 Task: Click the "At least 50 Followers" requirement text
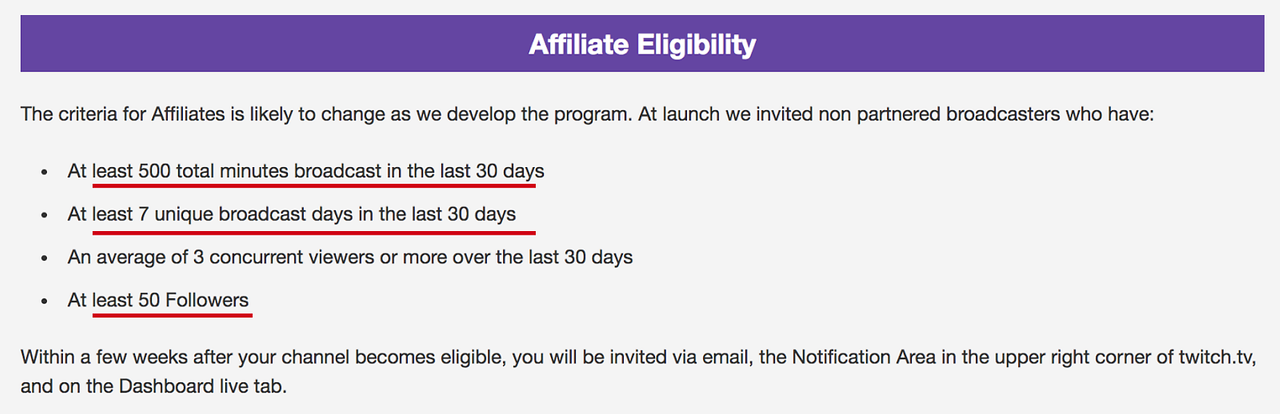point(158,299)
